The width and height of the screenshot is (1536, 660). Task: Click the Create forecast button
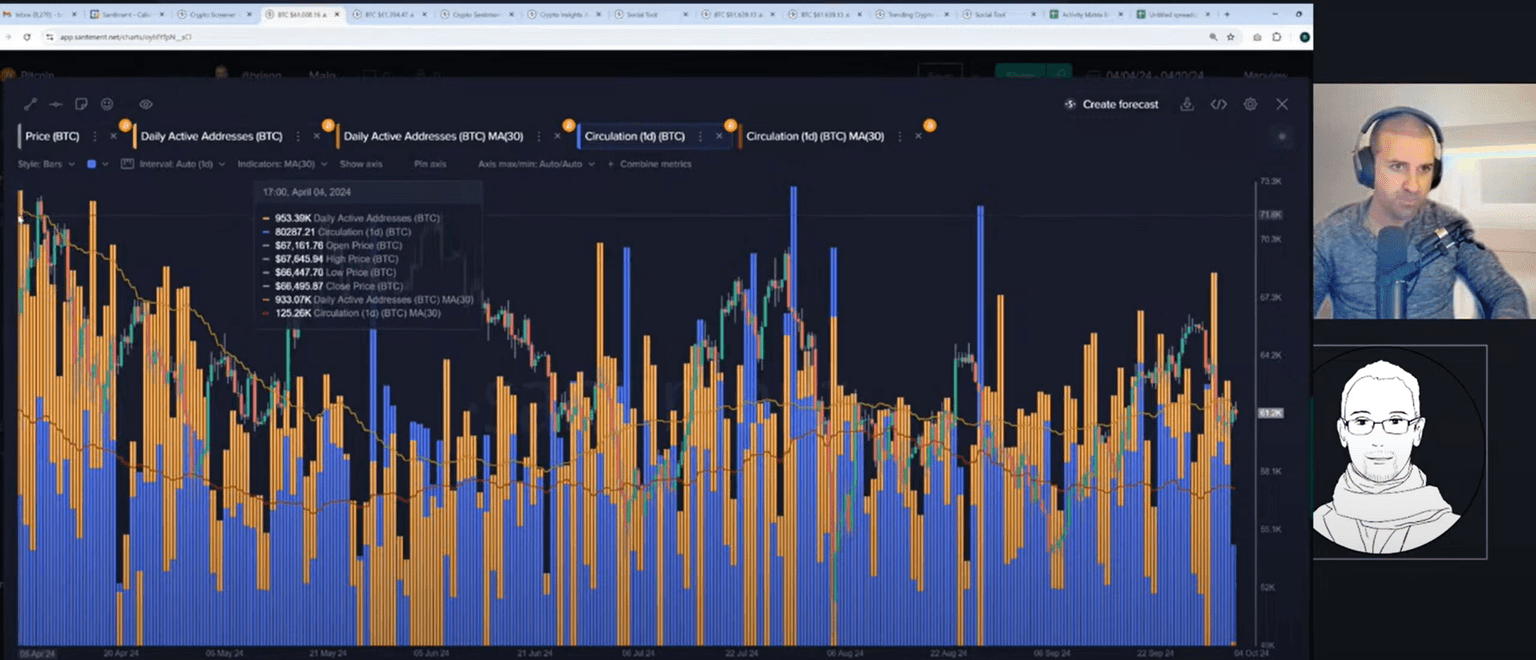[x=1112, y=104]
